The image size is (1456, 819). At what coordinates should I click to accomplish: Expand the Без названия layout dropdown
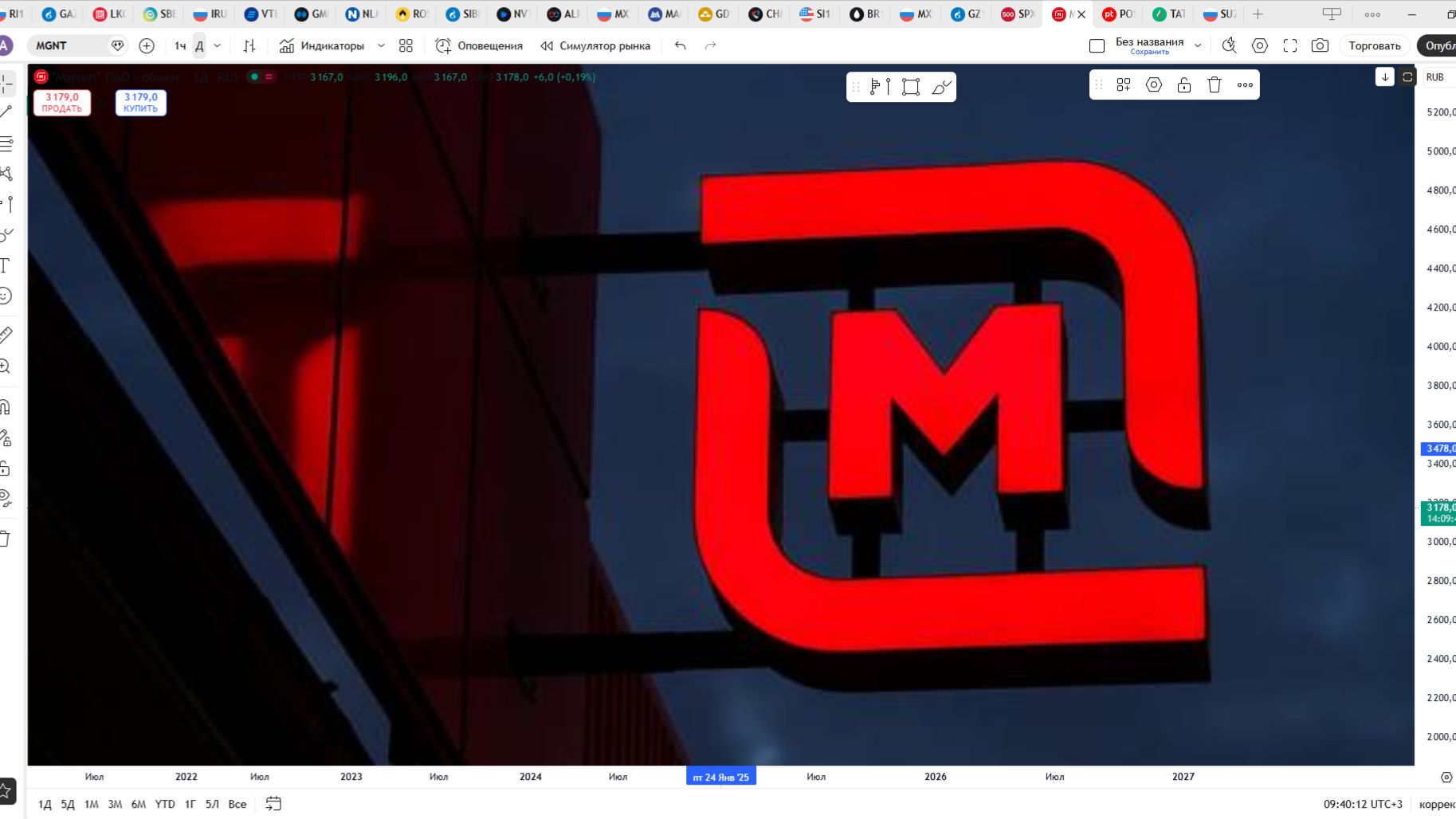coord(1198,45)
